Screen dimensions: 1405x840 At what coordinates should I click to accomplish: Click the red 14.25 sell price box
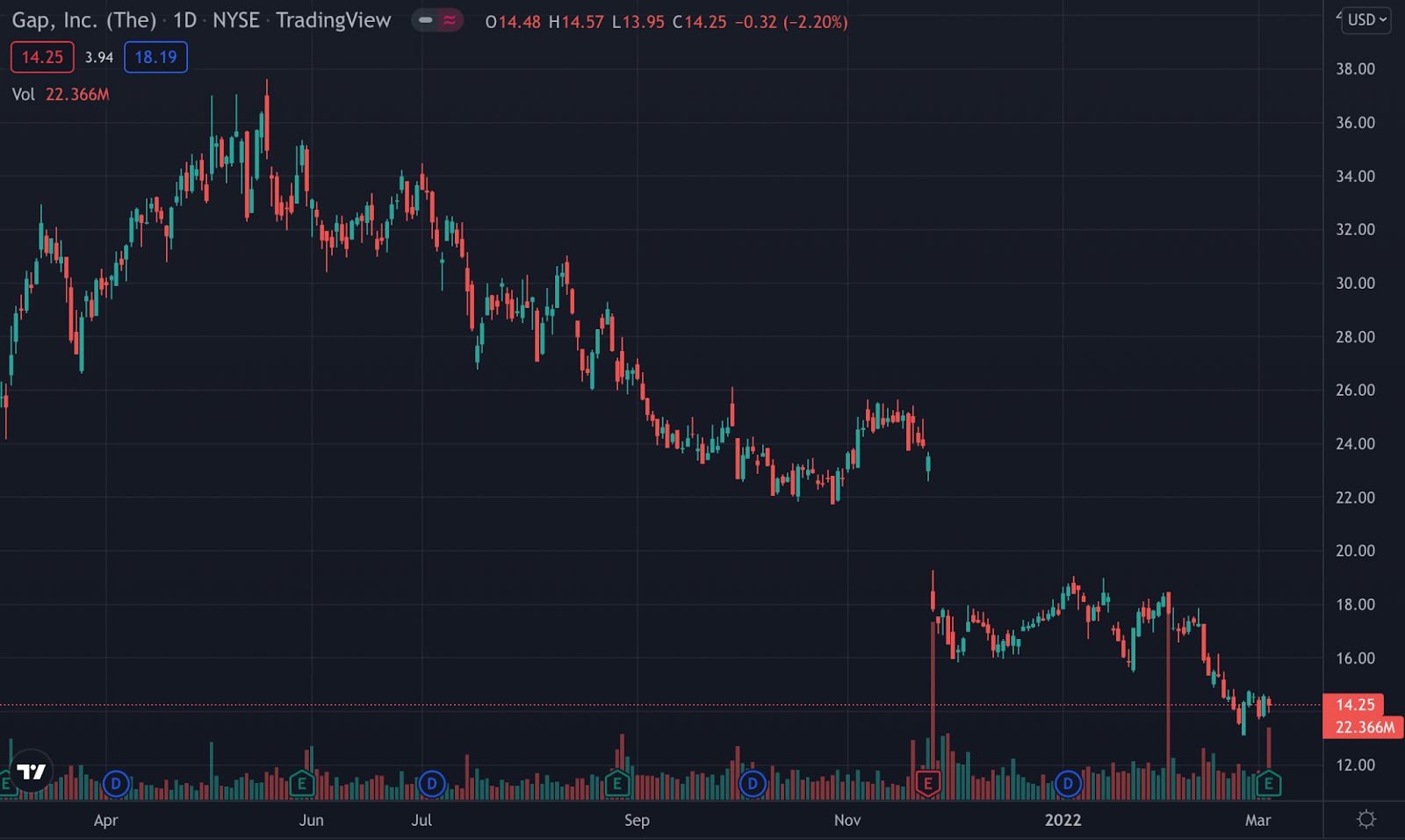coord(42,57)
